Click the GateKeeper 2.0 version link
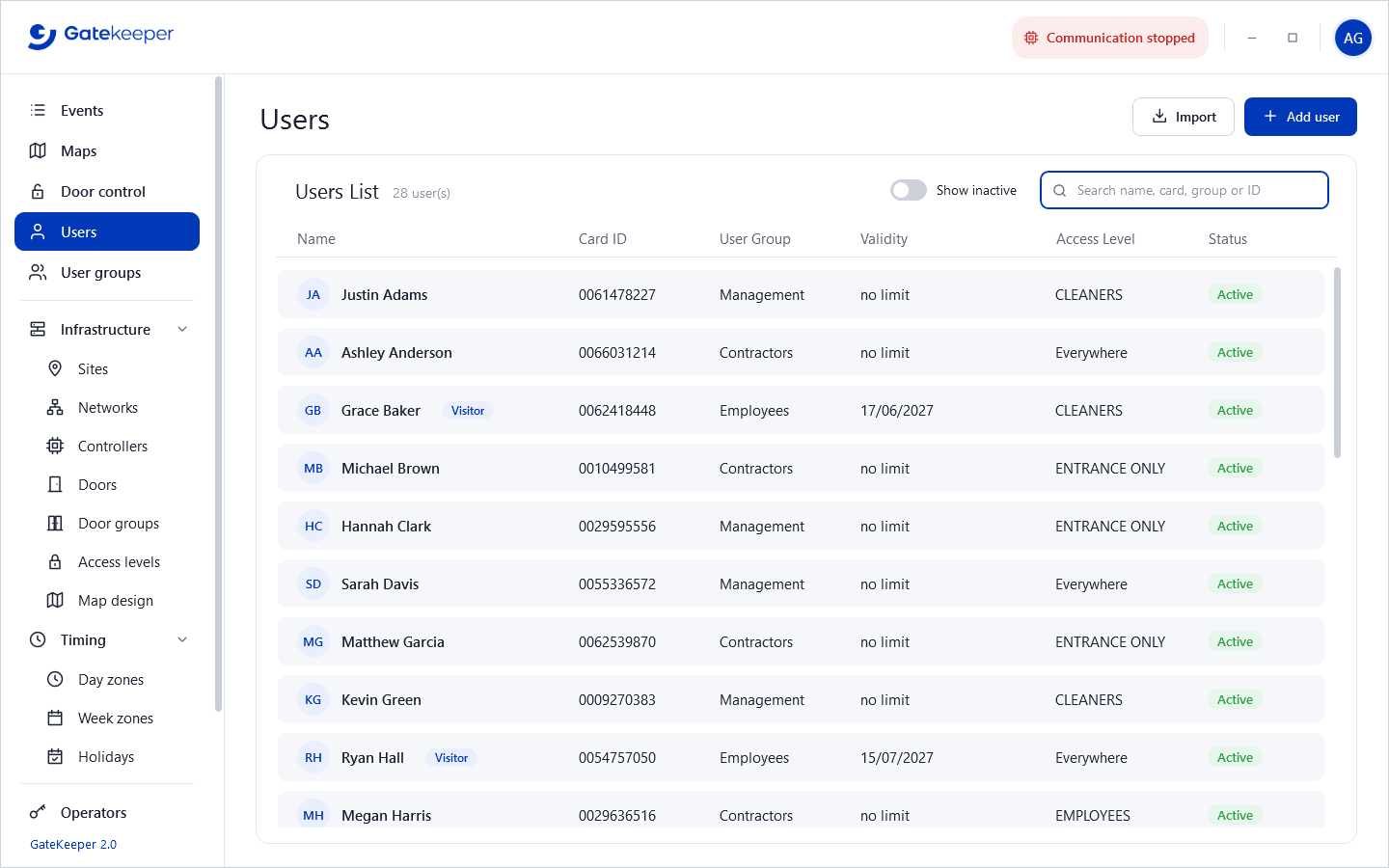The width and height of the screenshot is (1389, 868). [x=73, y=844]
